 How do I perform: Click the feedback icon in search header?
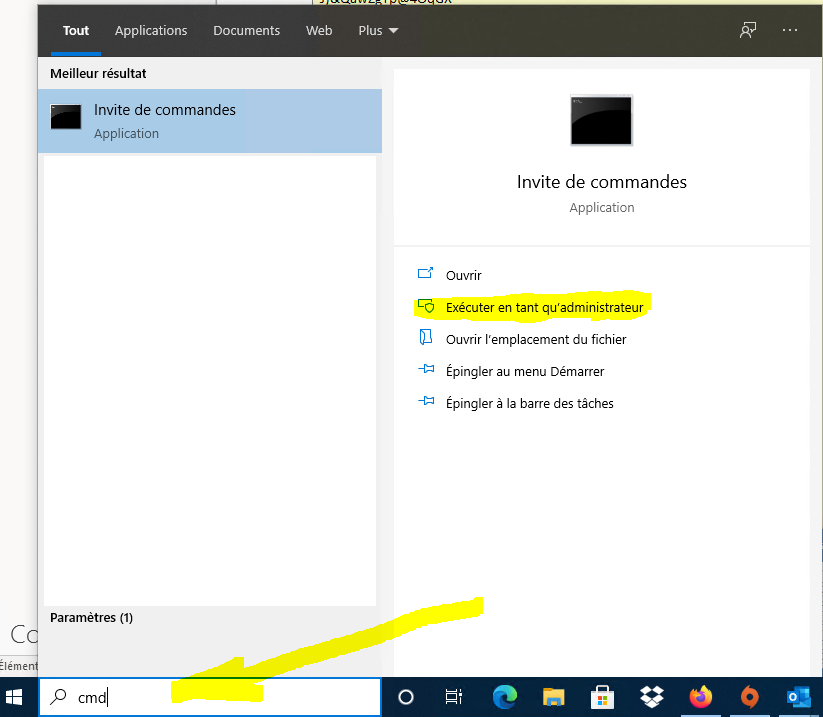point(748,30)
